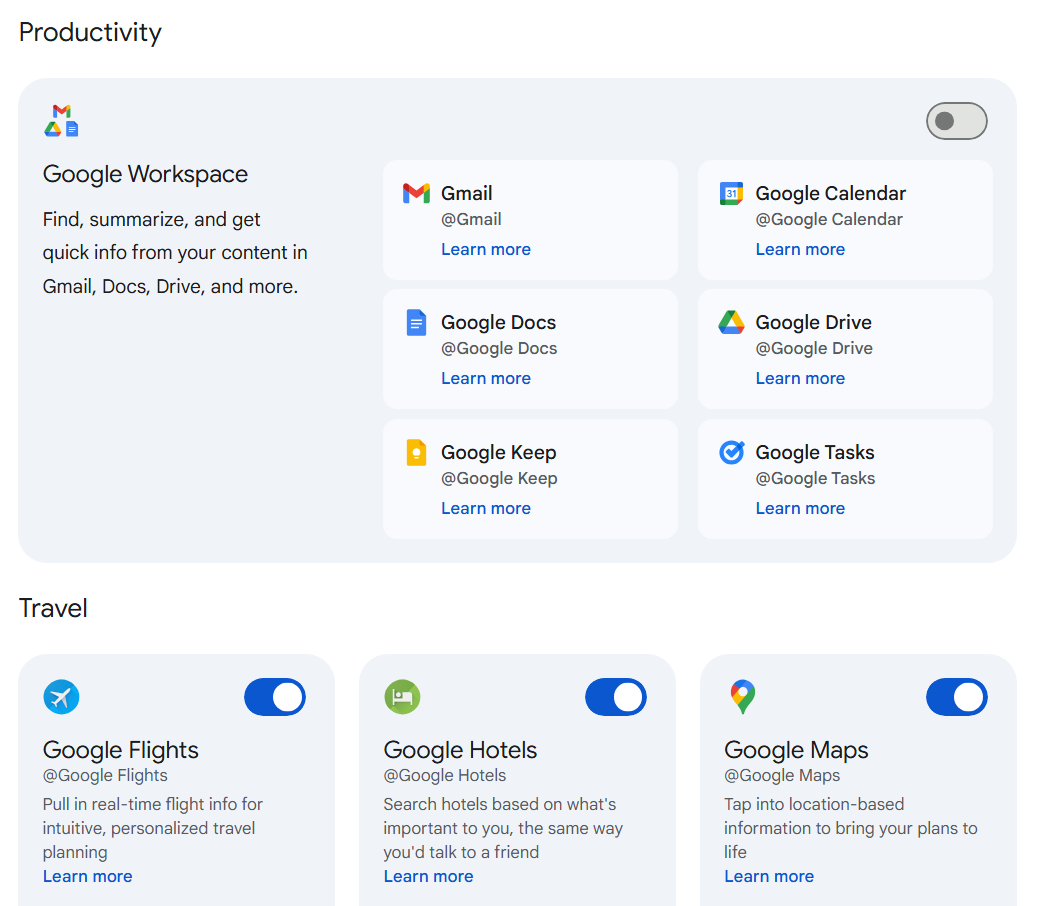Click the Google Calendar icon
The width and height of the screenshot is (1041, 906).
pos(730,193)
